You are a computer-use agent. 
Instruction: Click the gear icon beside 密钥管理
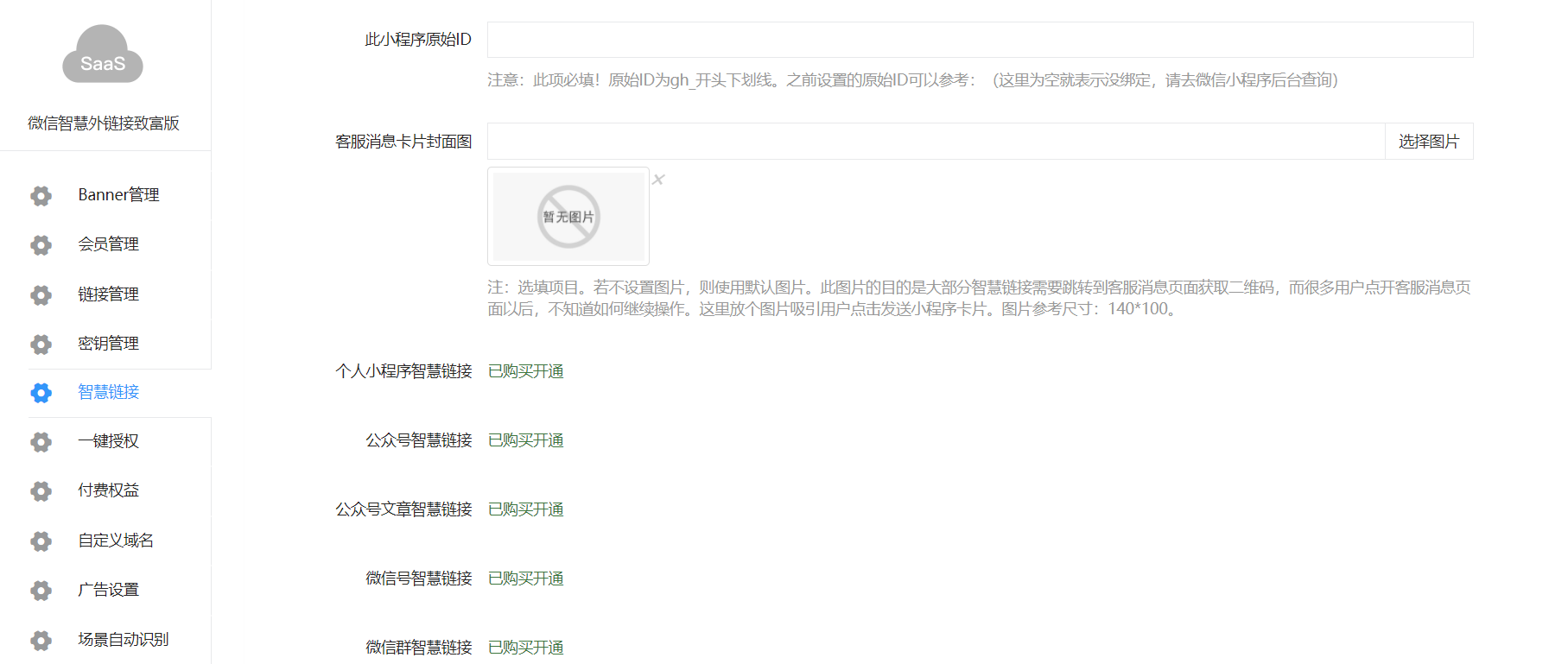click(x=41, y=345)
